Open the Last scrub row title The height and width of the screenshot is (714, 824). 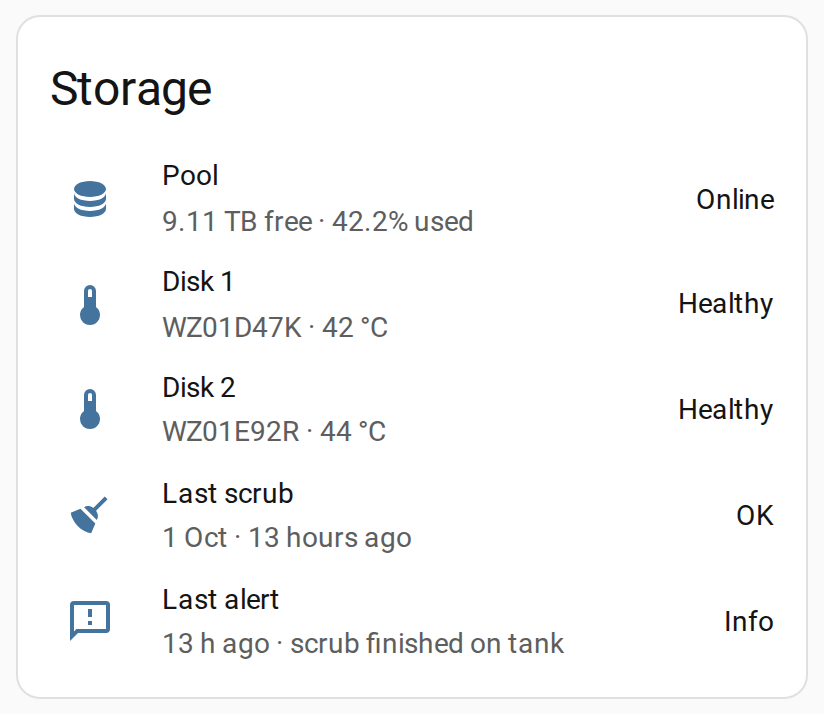228,494
